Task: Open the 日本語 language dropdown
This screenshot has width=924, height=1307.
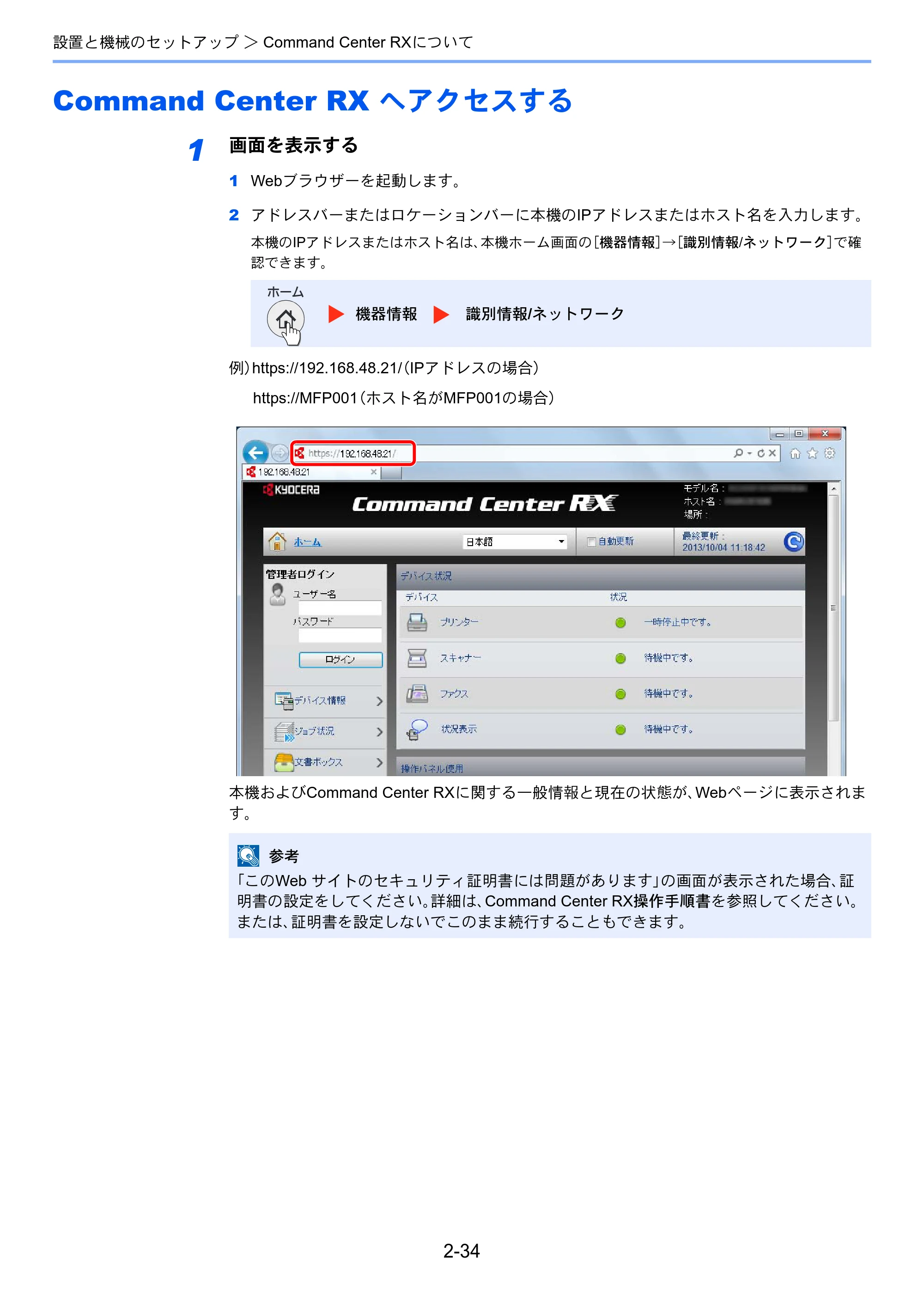Action: [x=515, y=541]
